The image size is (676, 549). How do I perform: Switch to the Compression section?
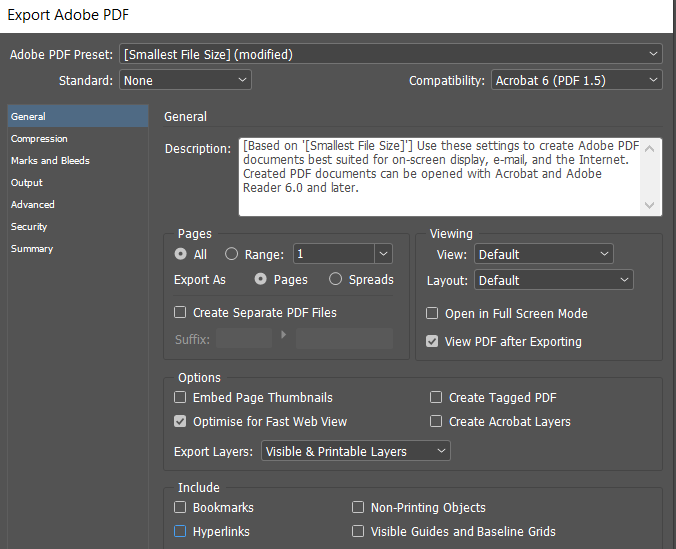tap(78, 138)
